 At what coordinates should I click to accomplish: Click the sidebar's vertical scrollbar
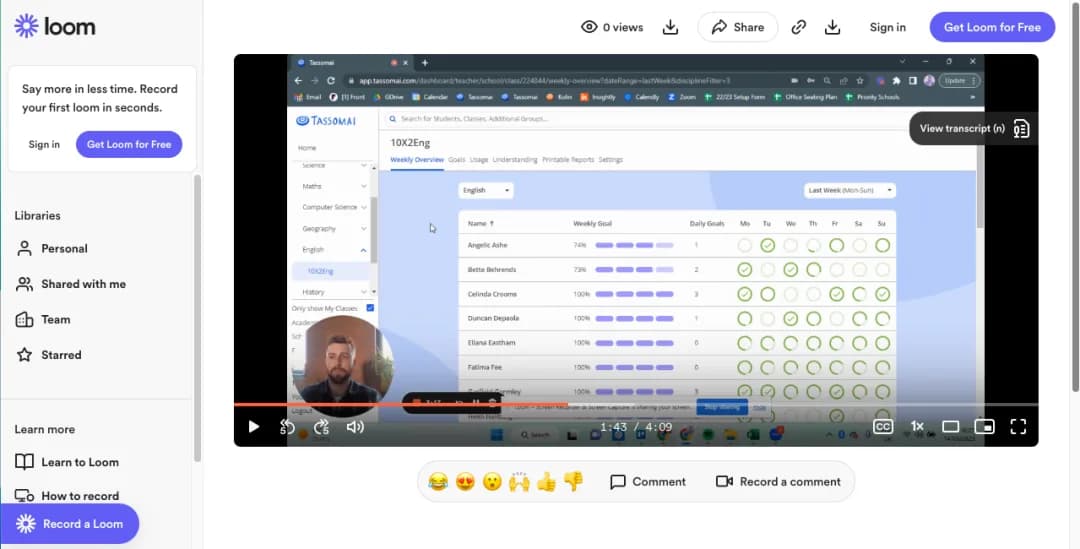(x=198, y=318)
